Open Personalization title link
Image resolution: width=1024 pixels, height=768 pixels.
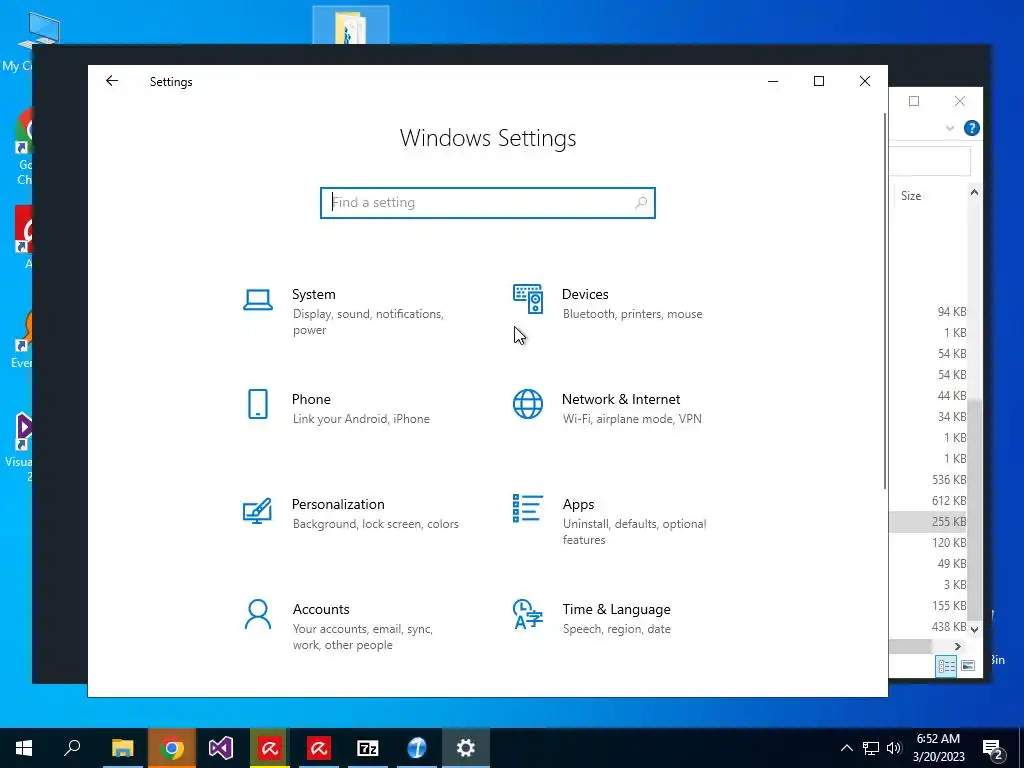[x=338, y=504]
